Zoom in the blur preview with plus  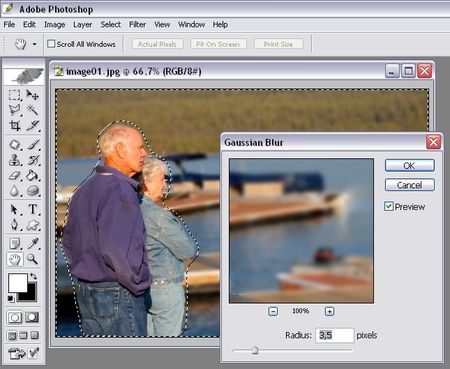[329, 311]
